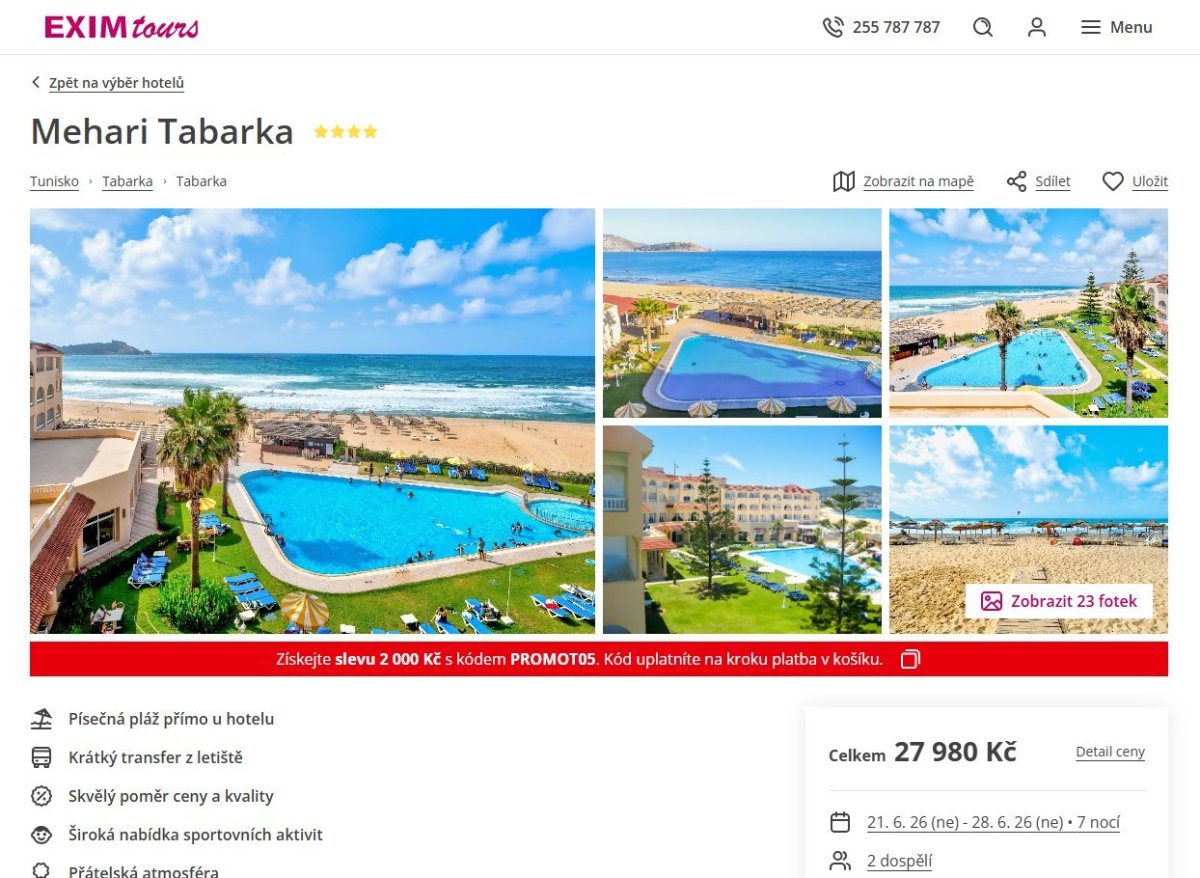1200x878 pixels.
Task: Click the phone icon next to 255 787 787
Action: pyautogui.click(x=833, y=27)
